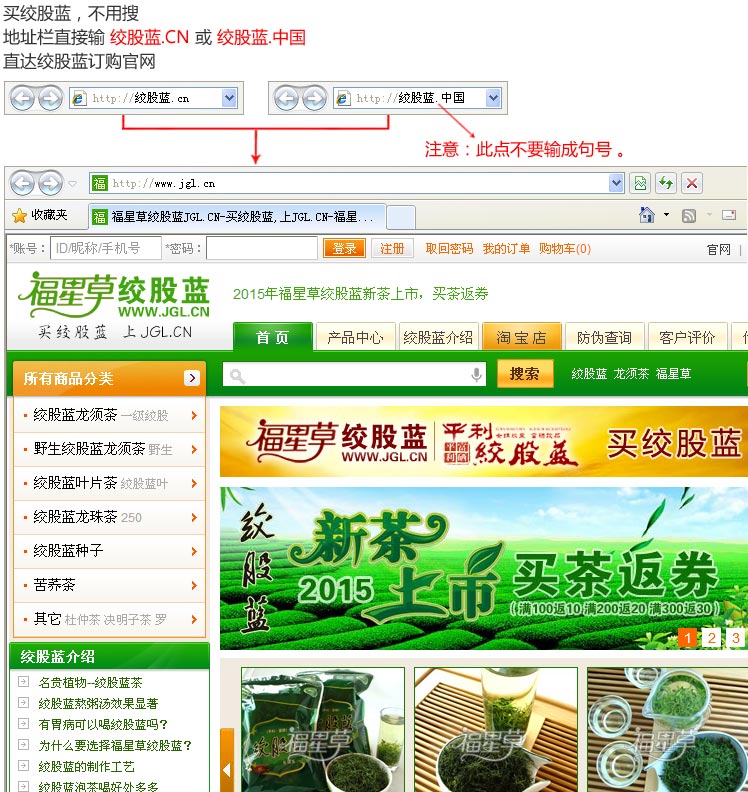Click the 龙须茶 hot keyword beside search
This screenshot has width=748, height=792.
pyautogui.click(x=631, y=374)
